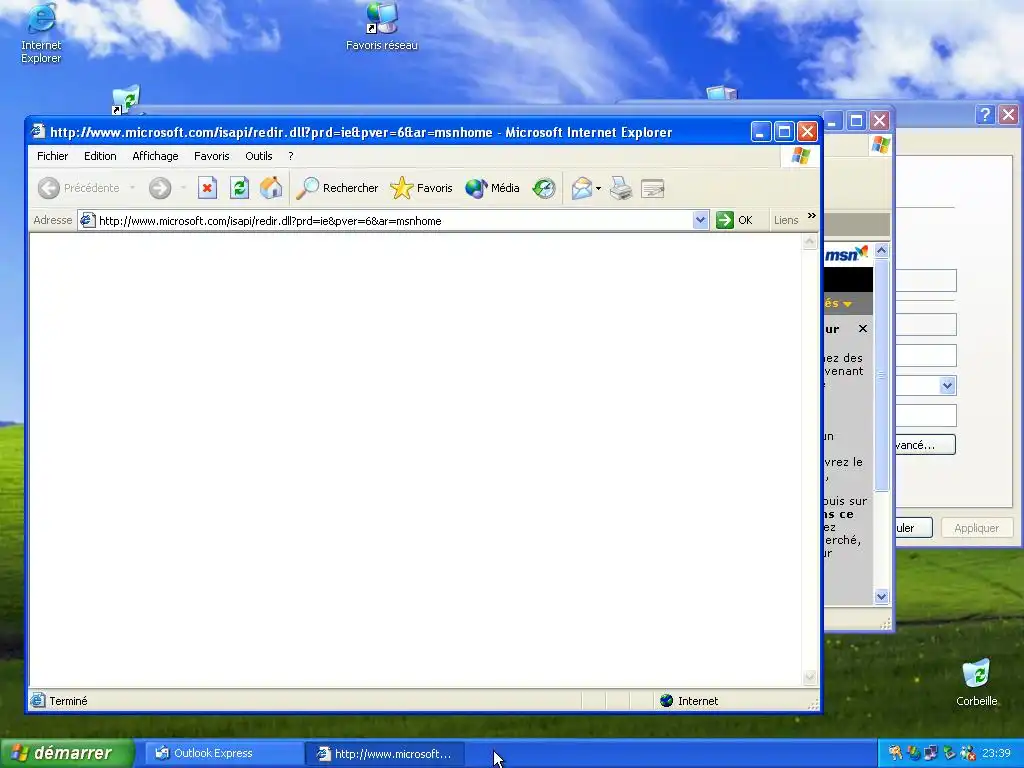
Task: Click the Précédente back button
Action: click(78, 188)
